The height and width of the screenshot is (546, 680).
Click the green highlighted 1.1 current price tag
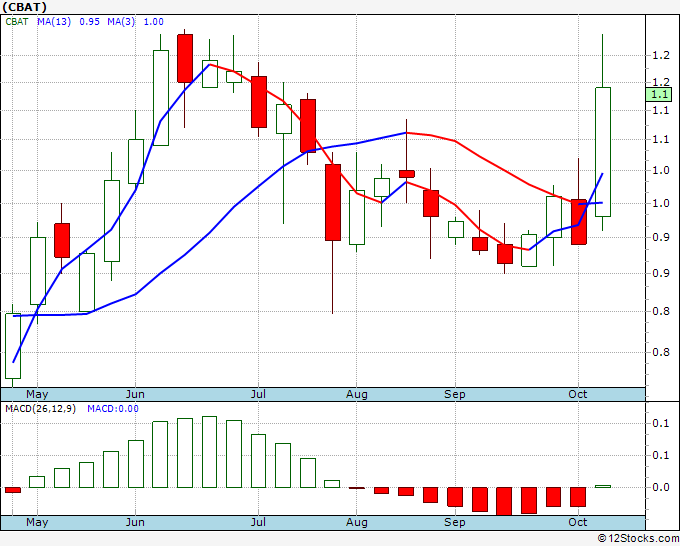pyautogui.click(x=658, y=95)
